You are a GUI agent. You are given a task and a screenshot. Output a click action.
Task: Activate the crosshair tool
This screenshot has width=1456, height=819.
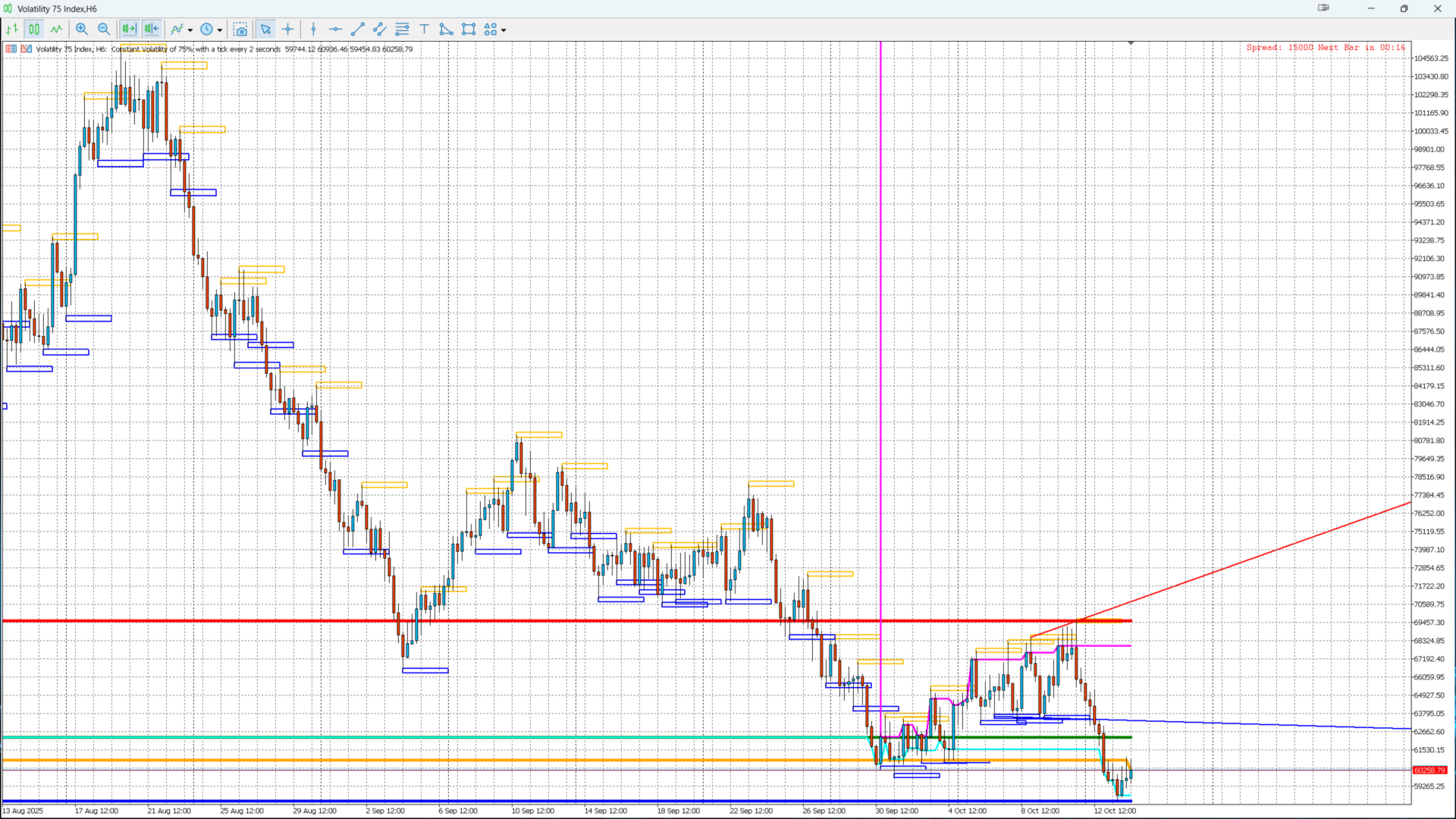click(x=288, y=29)
